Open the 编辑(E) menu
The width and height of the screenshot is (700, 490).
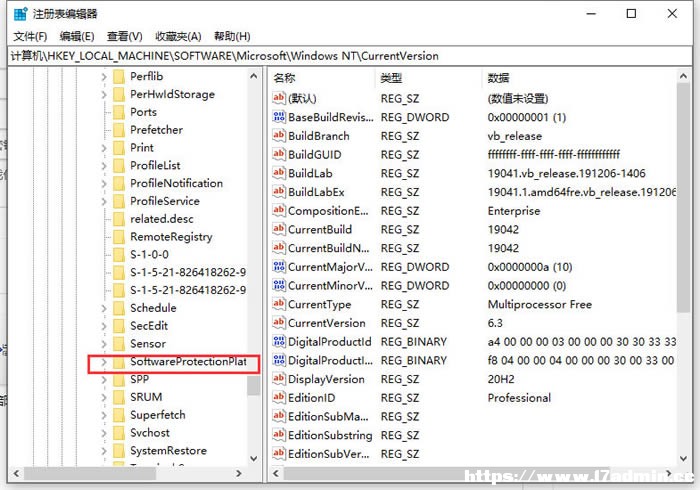click(x=77, y=37)
